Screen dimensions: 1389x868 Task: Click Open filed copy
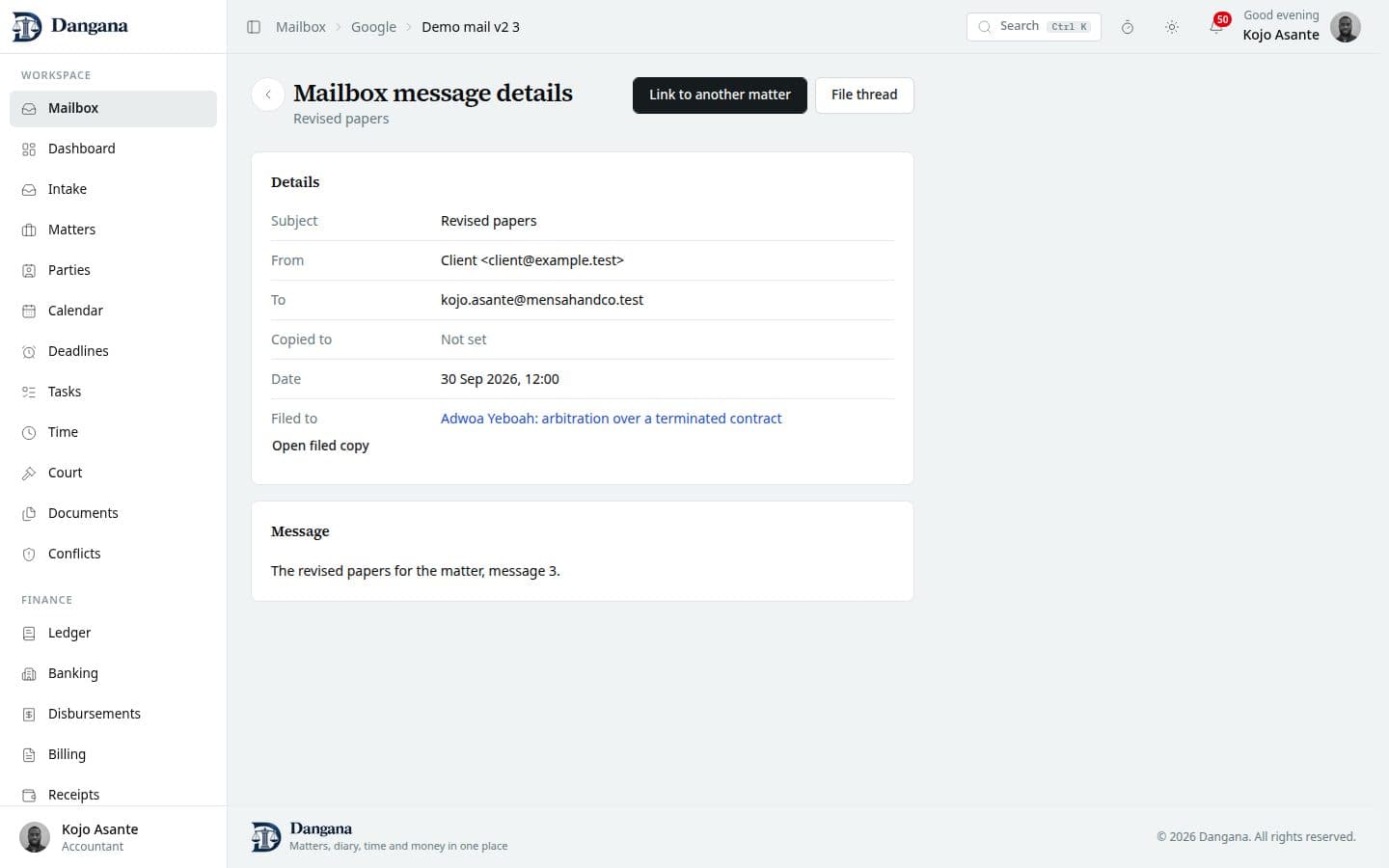tap(320, 446)
